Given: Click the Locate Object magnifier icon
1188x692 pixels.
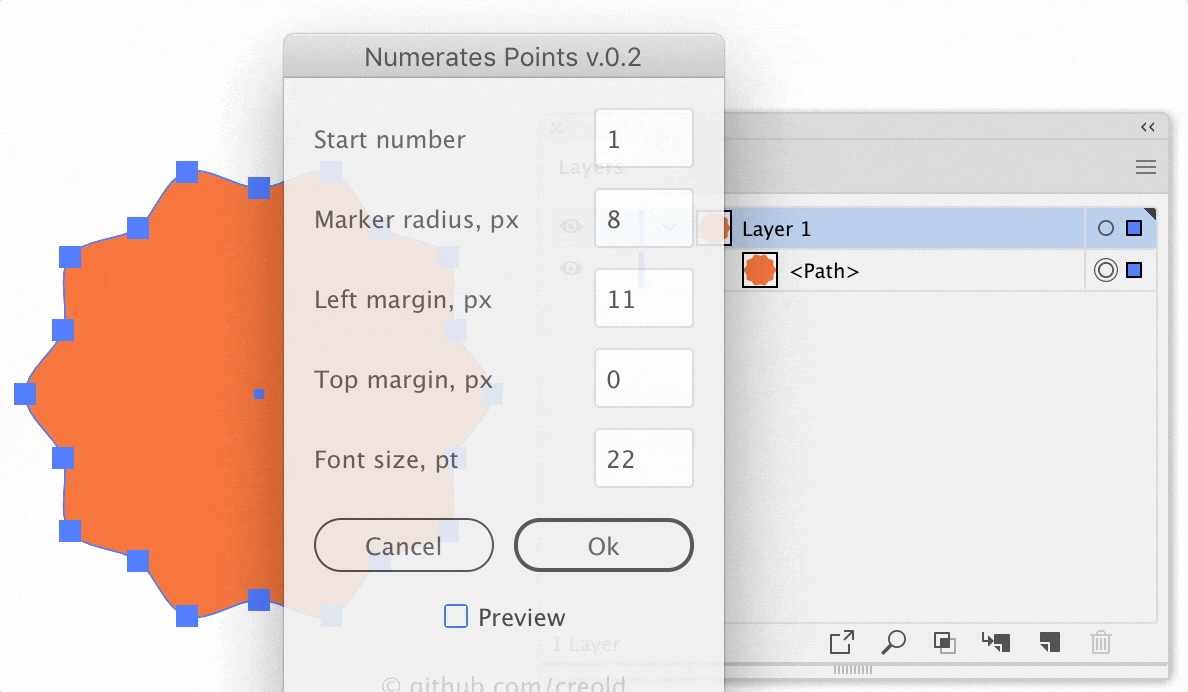Looking at the screenshot, I should 893,642.
